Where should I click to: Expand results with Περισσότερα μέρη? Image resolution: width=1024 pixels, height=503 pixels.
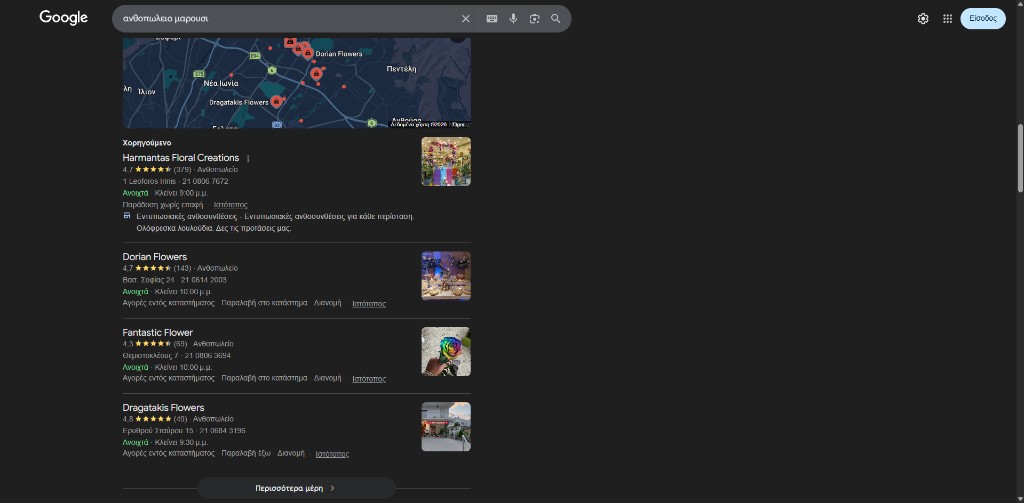point(296,488)
